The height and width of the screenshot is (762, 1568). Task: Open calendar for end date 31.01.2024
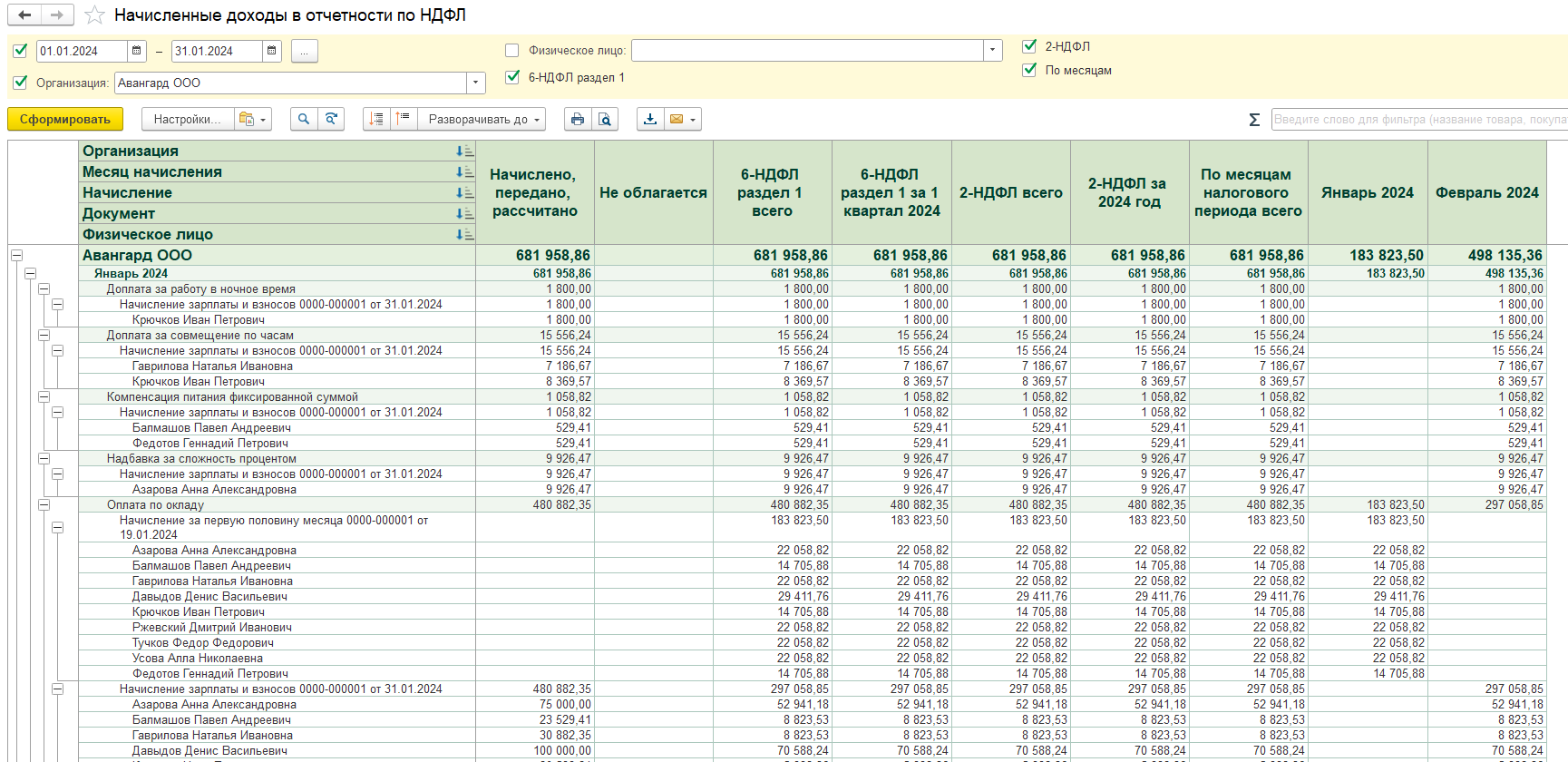coord(272,51)
